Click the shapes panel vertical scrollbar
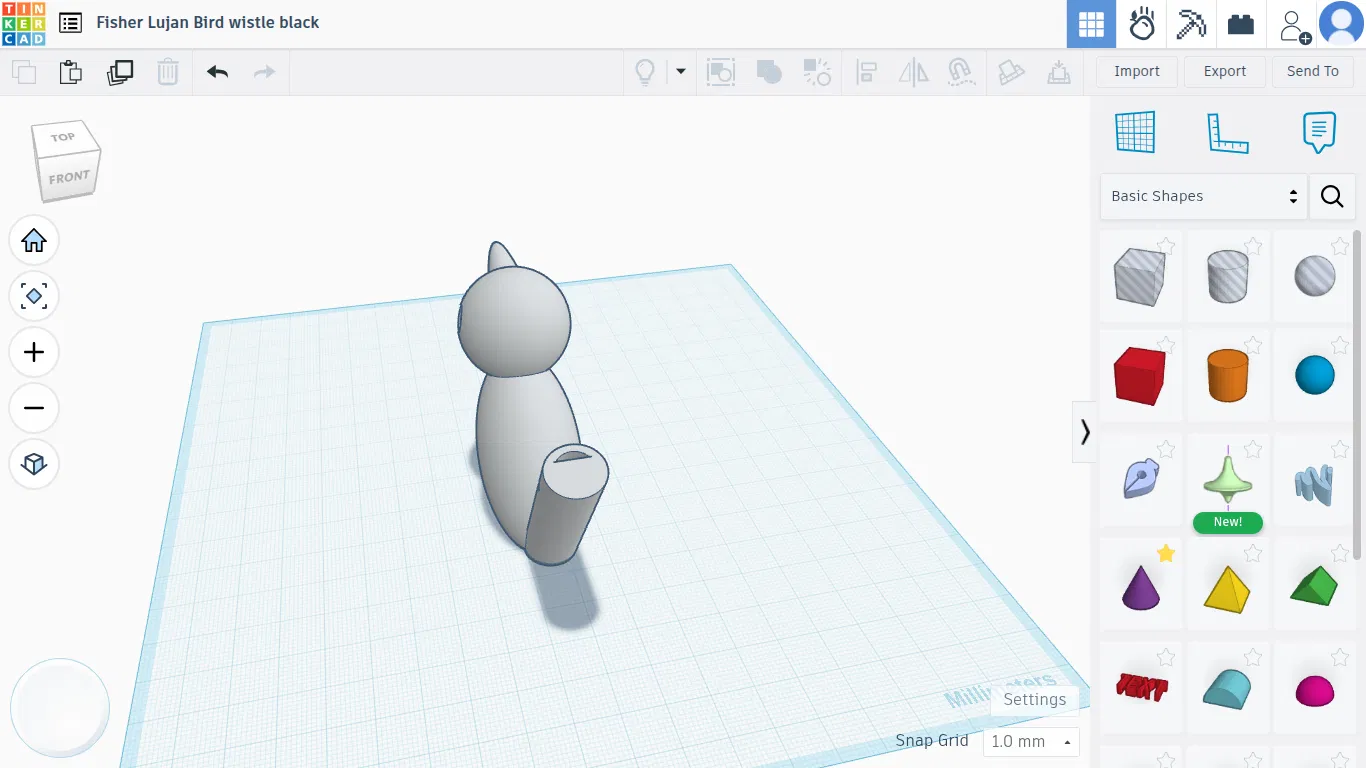The image size is (1366, 768). 1357,395
